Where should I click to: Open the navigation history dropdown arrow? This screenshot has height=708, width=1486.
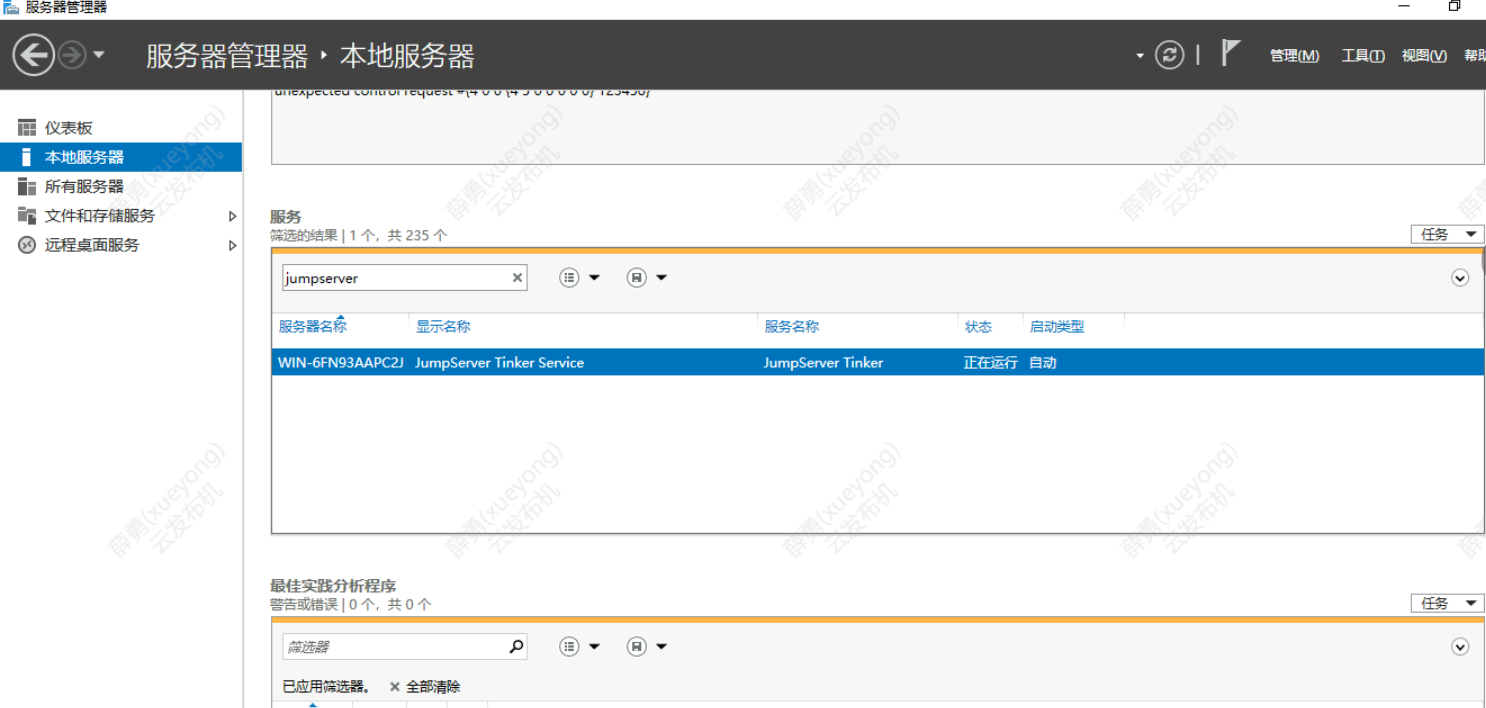point(98,56)
